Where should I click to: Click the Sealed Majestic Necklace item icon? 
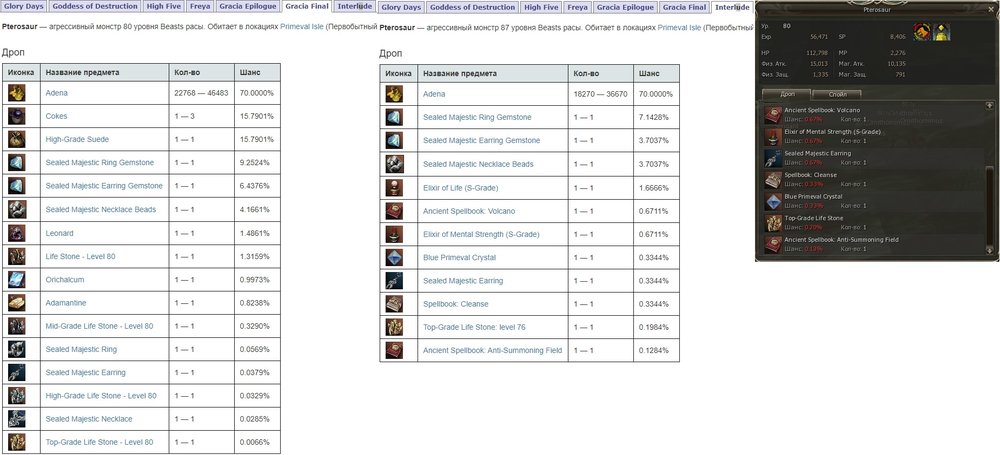[x=17, y=418]
